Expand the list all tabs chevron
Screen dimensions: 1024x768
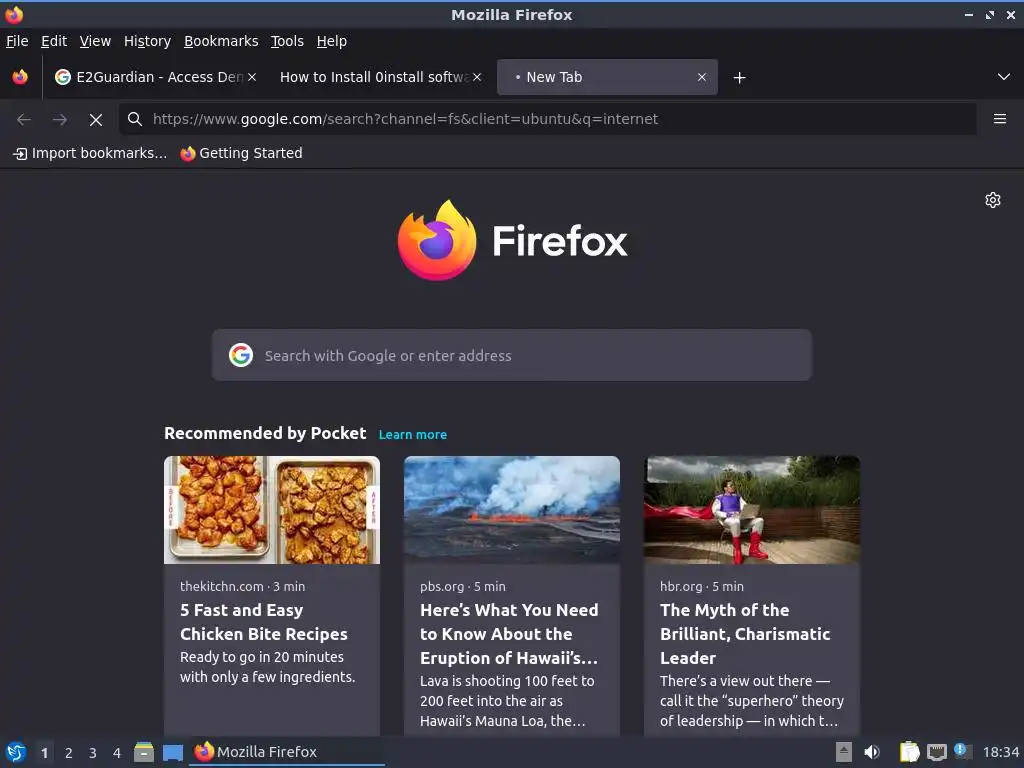[1004, 77]
